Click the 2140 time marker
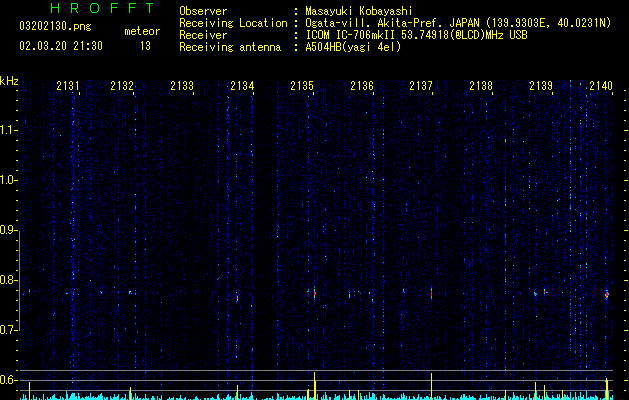The image size is (629, 400). pos(601,85)
